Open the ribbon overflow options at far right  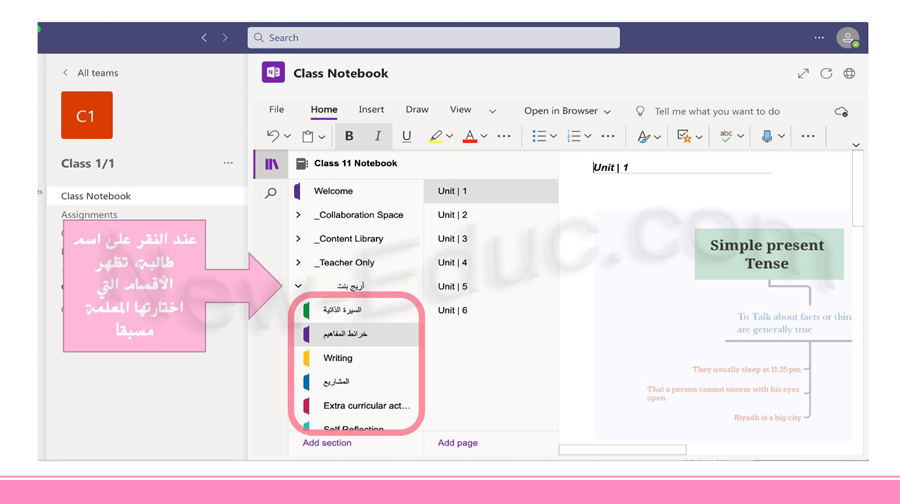pos(808,136)
